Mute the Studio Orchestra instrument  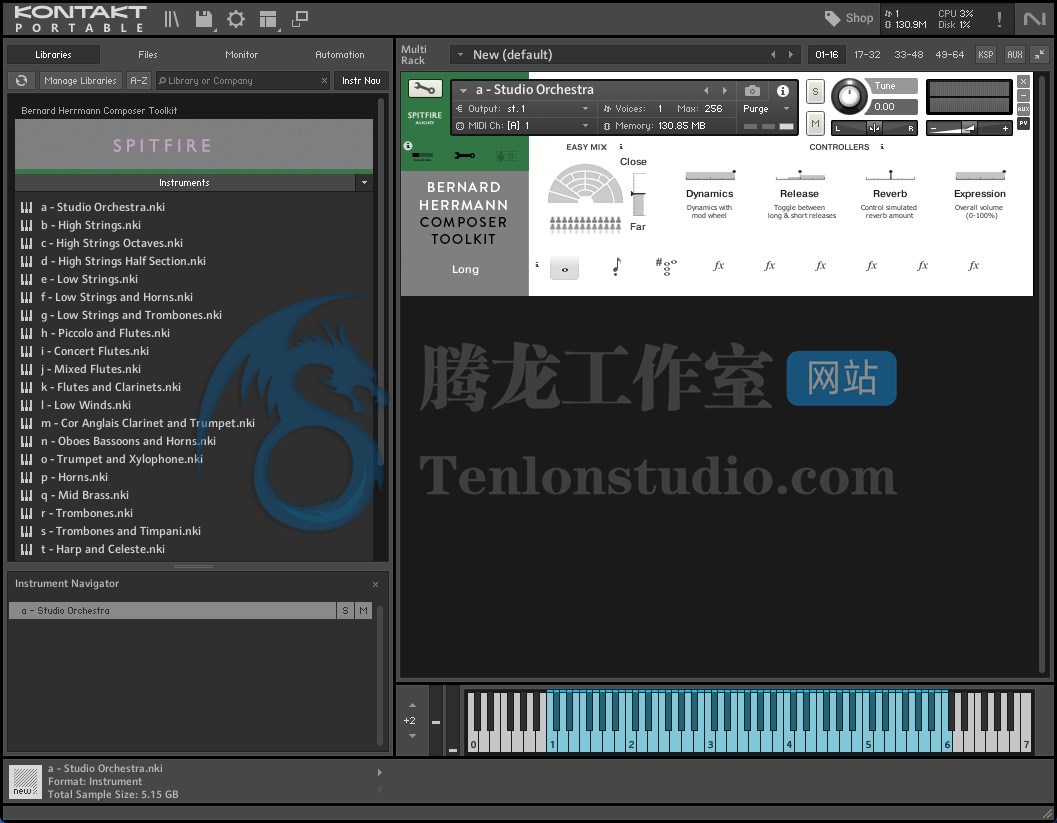(815, 123)
